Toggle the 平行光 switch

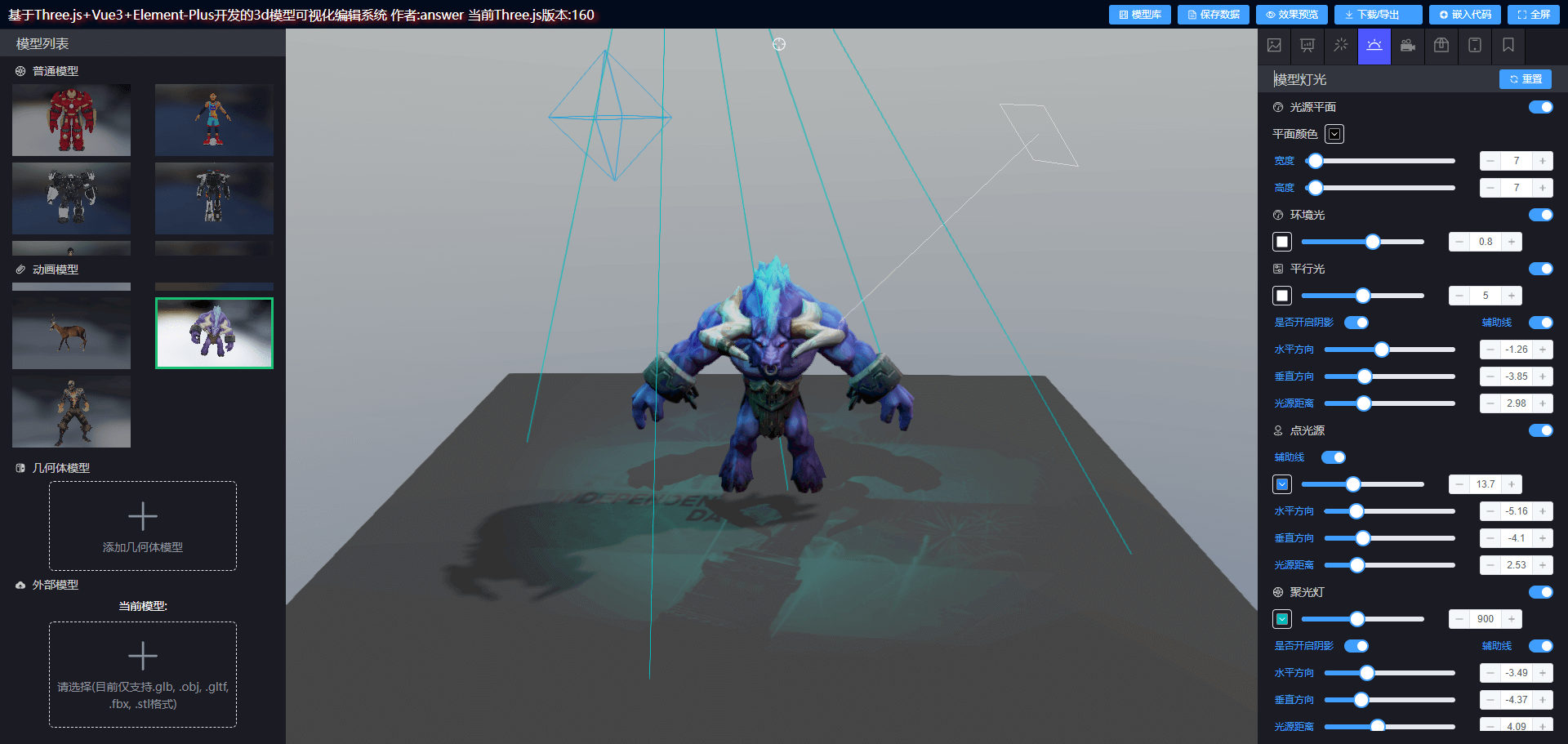(x=1540, y=269)
